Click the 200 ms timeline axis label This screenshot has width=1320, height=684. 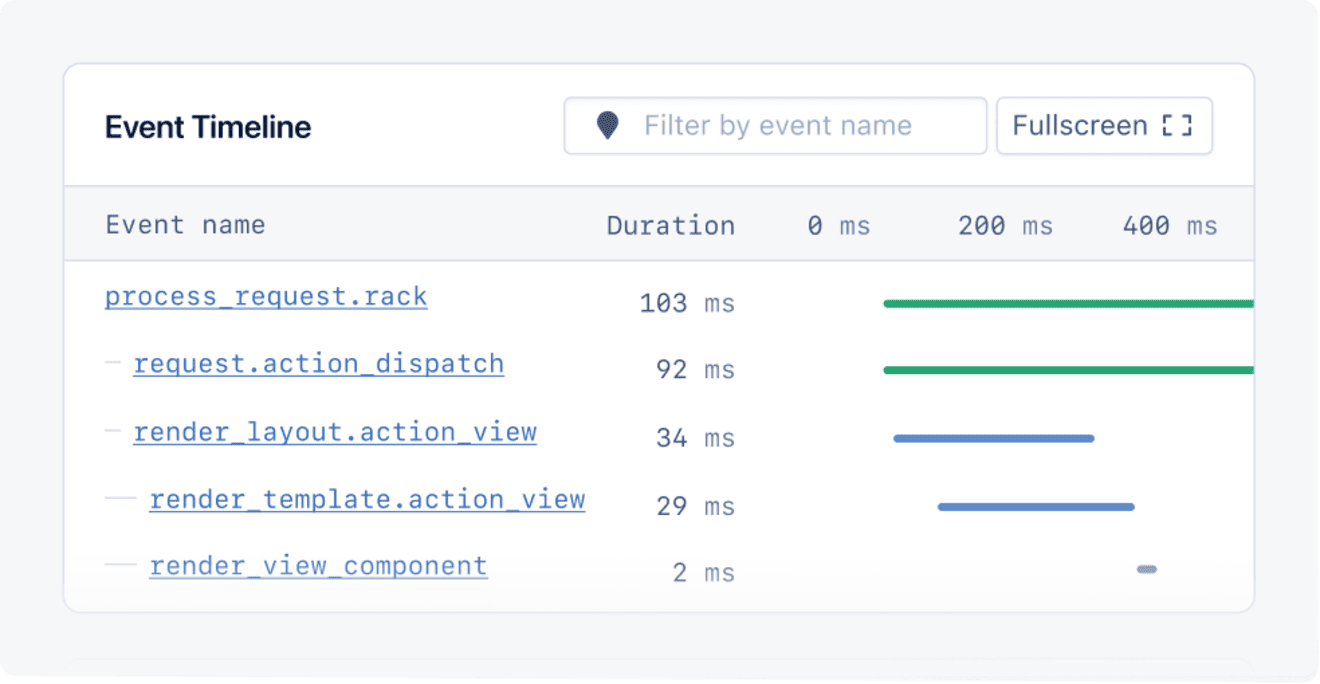click(1005, 226)
